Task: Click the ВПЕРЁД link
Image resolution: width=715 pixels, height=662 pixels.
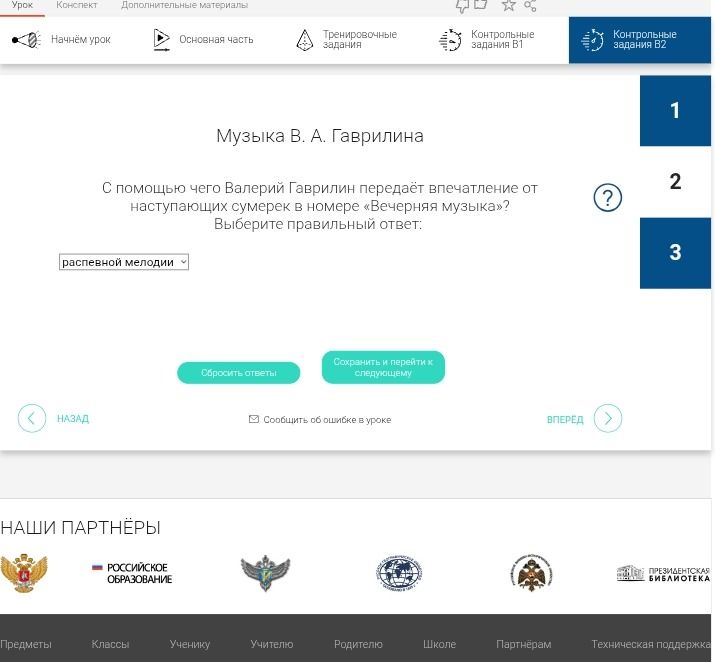Action: tap(565, 419)
